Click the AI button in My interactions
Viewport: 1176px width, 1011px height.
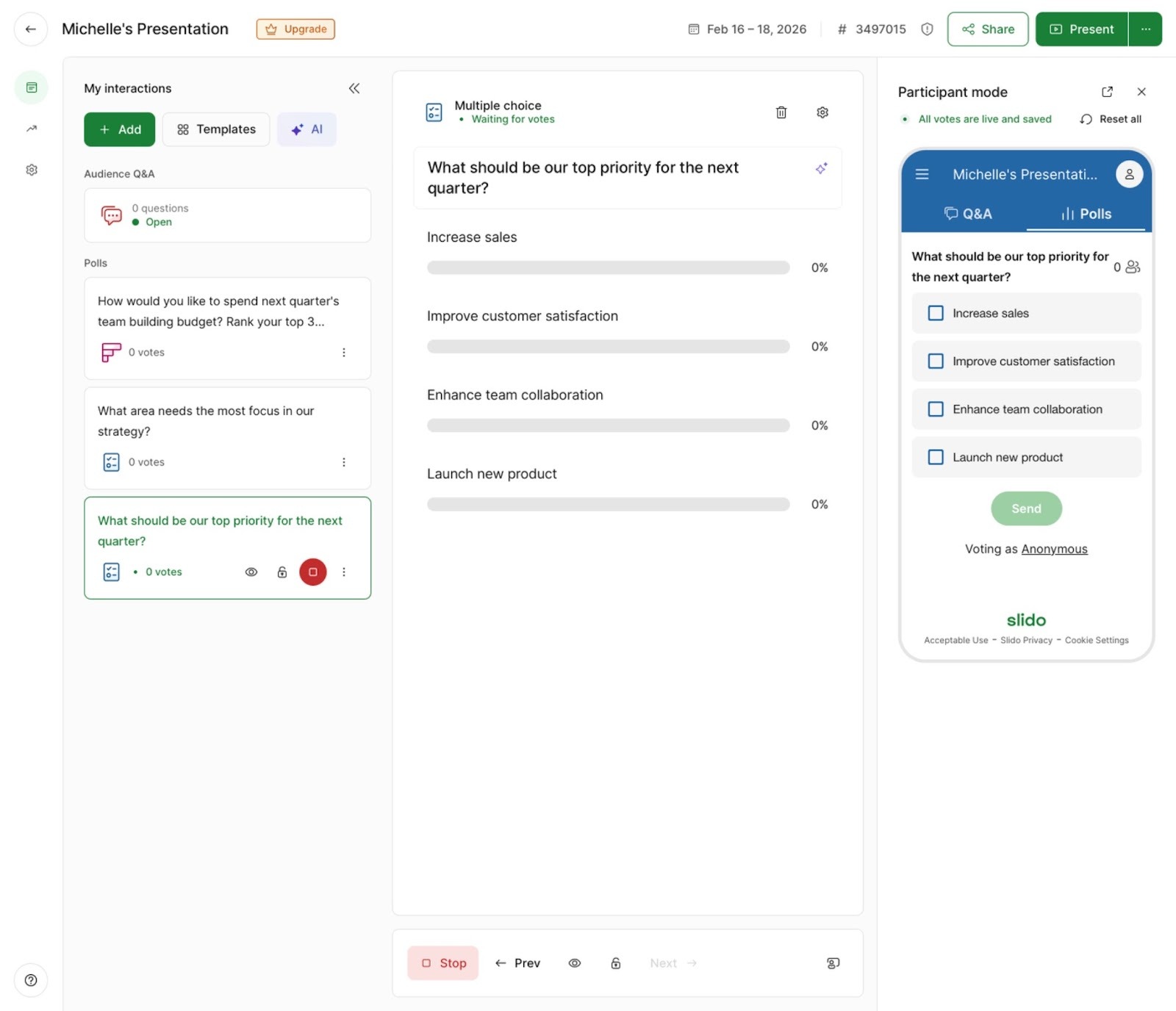[x=306, y=129]
